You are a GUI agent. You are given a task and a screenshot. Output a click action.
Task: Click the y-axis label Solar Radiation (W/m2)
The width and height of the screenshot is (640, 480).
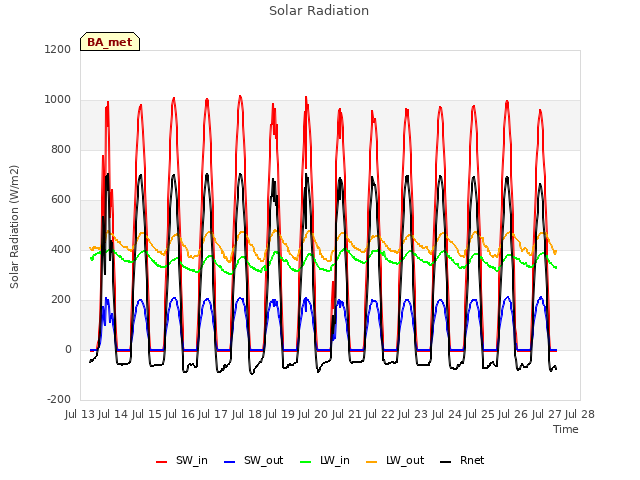[14, 227]
